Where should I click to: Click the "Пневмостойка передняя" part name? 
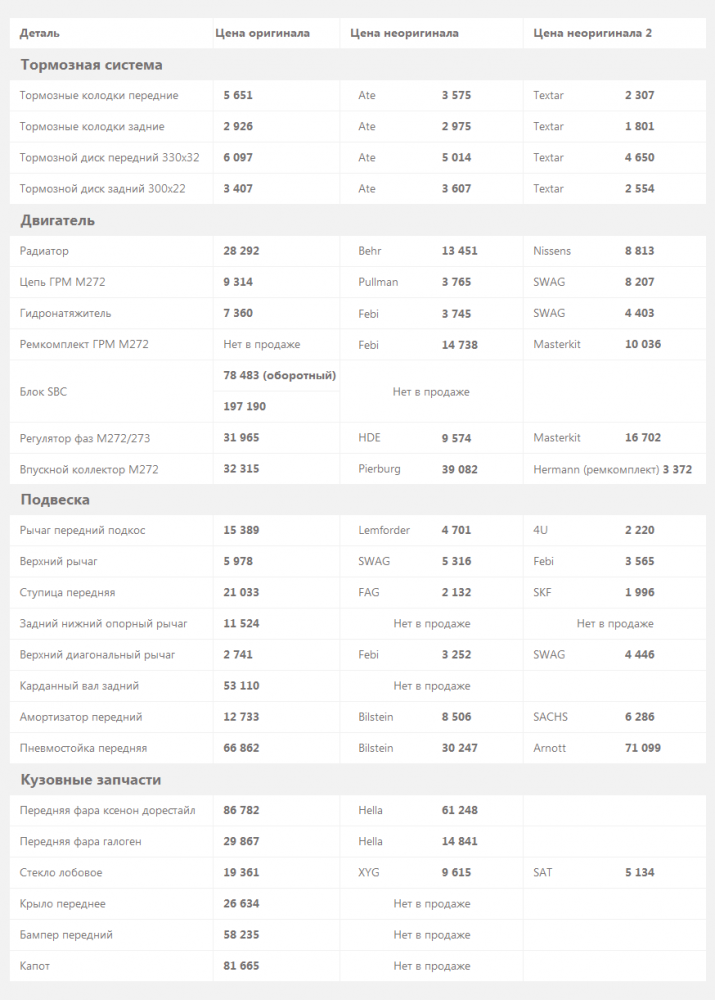(x=83, y=748)
